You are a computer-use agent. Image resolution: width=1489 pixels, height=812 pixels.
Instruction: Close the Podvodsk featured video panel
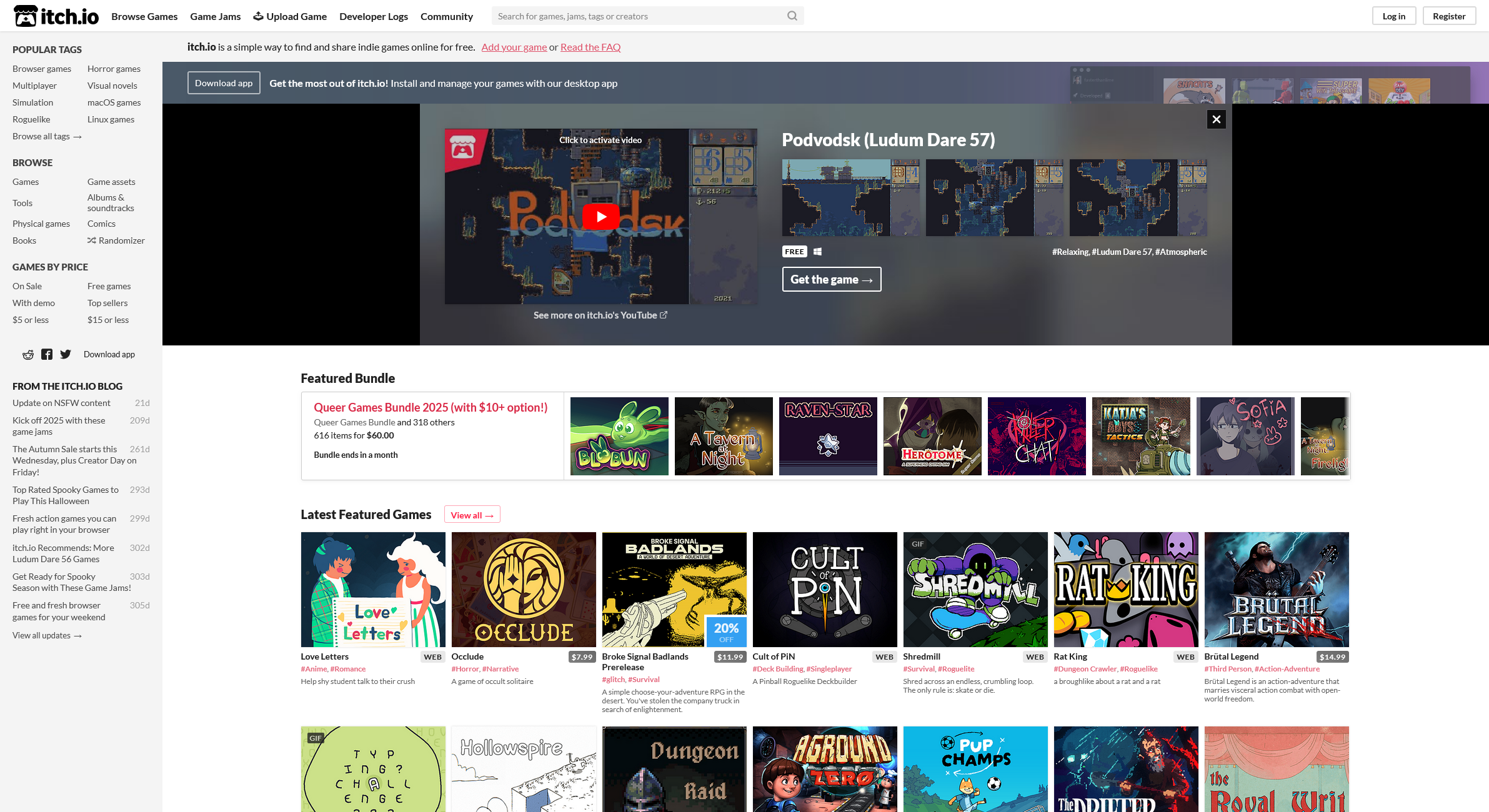[1216, 119]
